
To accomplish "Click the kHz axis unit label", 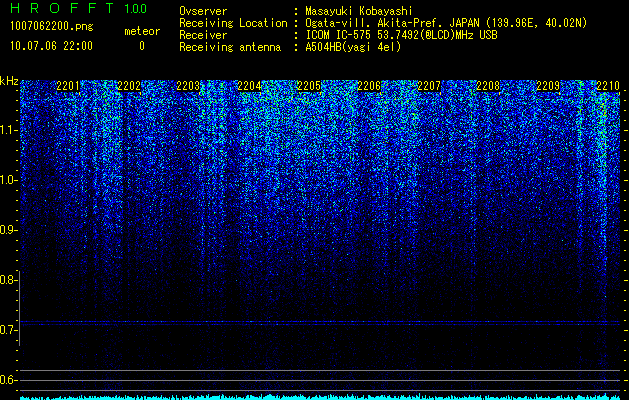I will pyautogui.click(x=9, y=81).
